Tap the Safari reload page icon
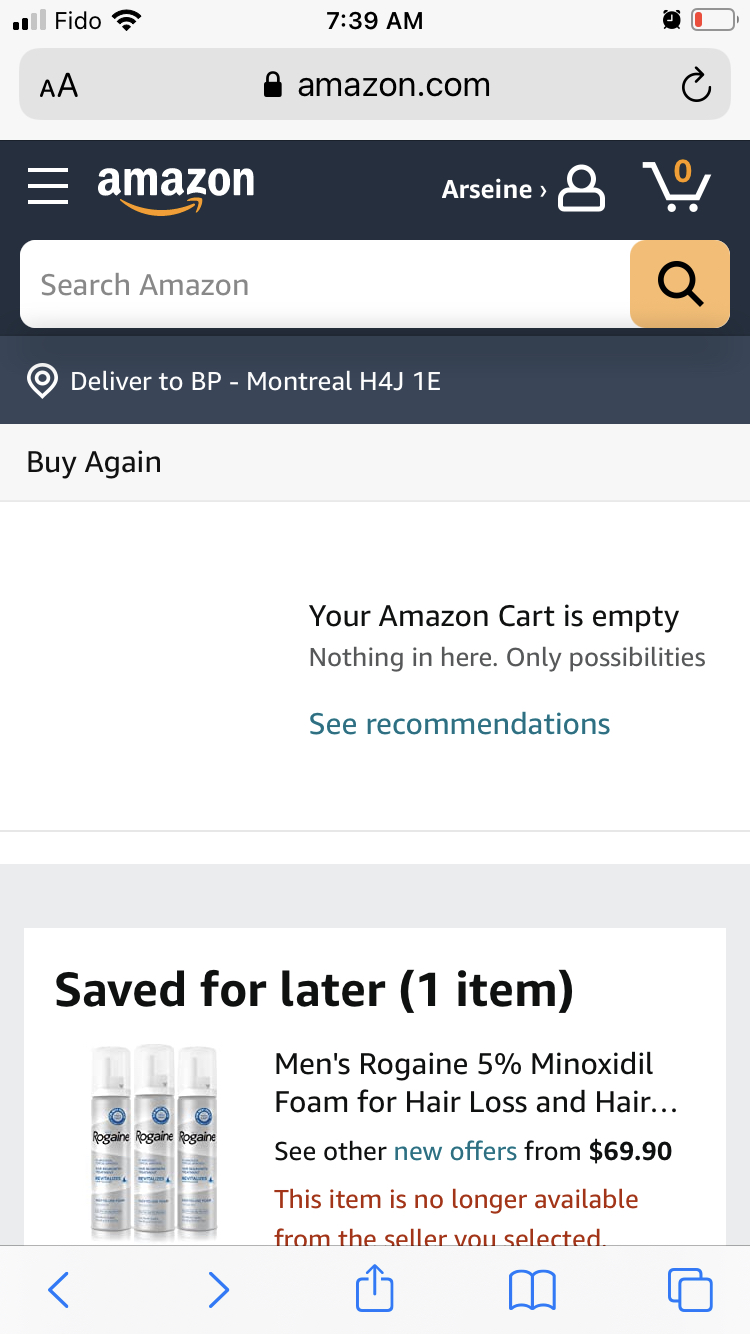Viewport: 750px width, 1334px height. click(696, 86)
